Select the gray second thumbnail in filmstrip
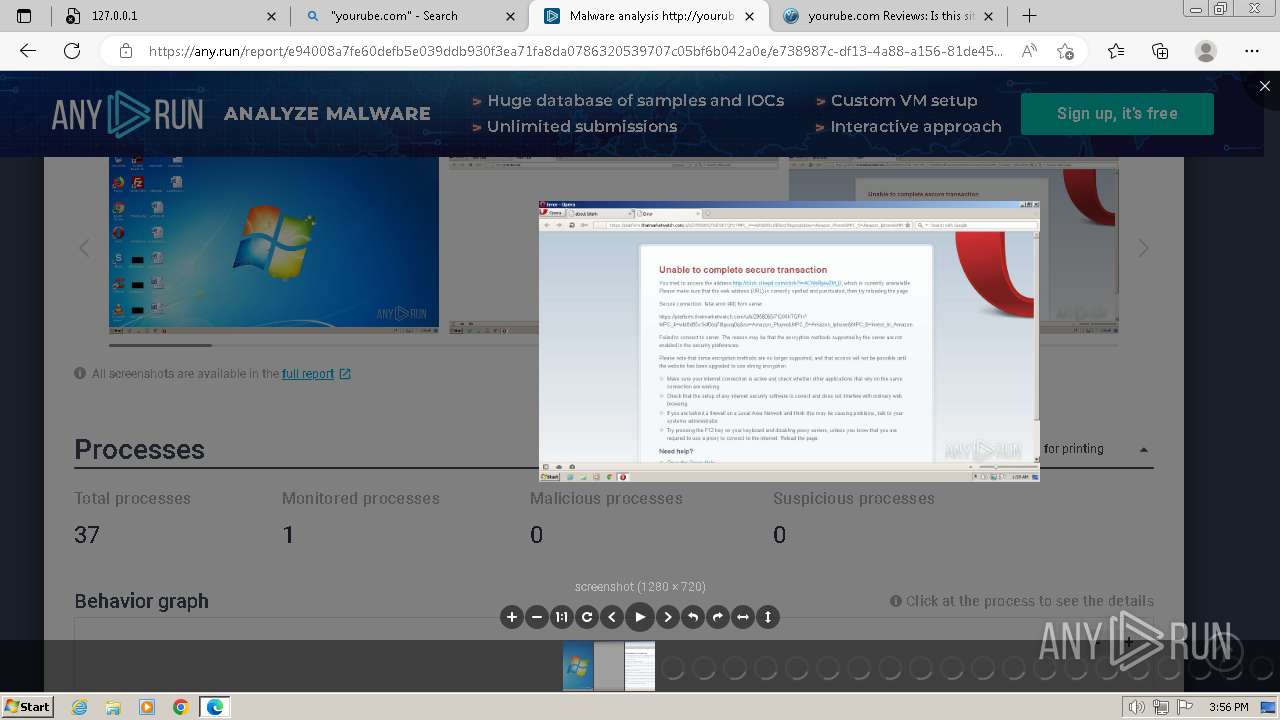 point(609,666)
